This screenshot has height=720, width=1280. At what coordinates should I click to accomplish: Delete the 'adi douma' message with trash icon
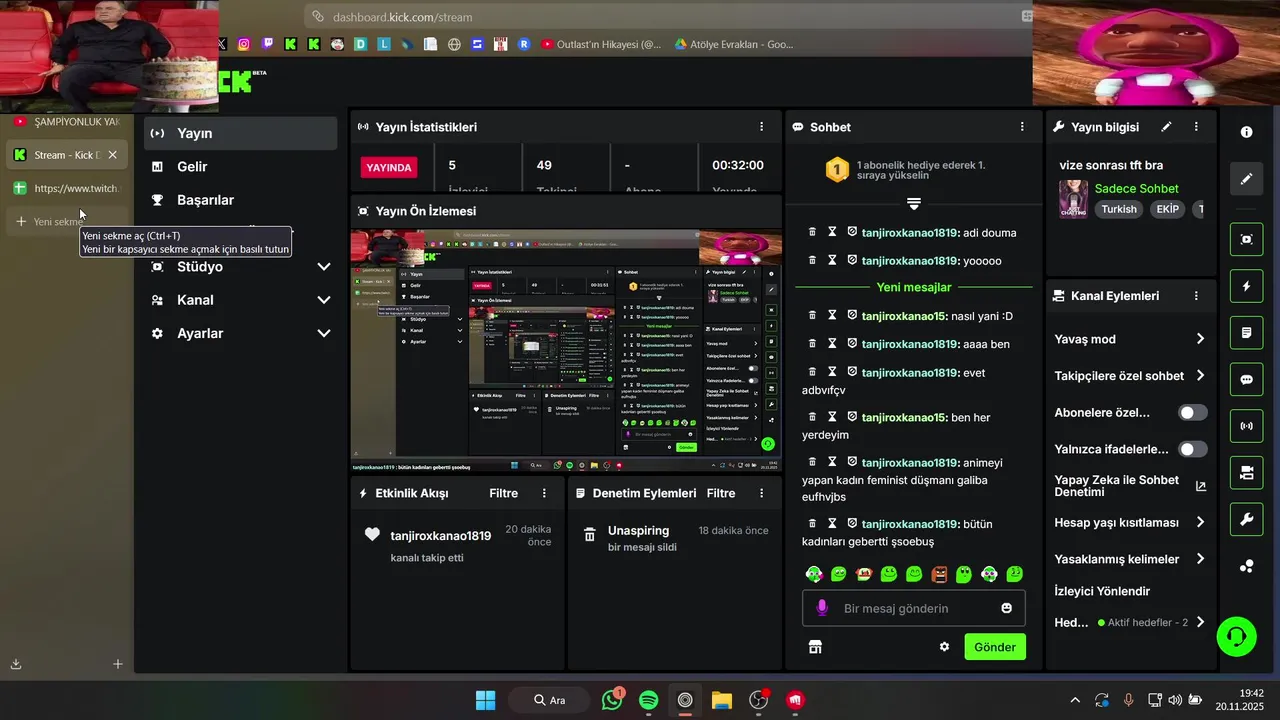point(812,232)
